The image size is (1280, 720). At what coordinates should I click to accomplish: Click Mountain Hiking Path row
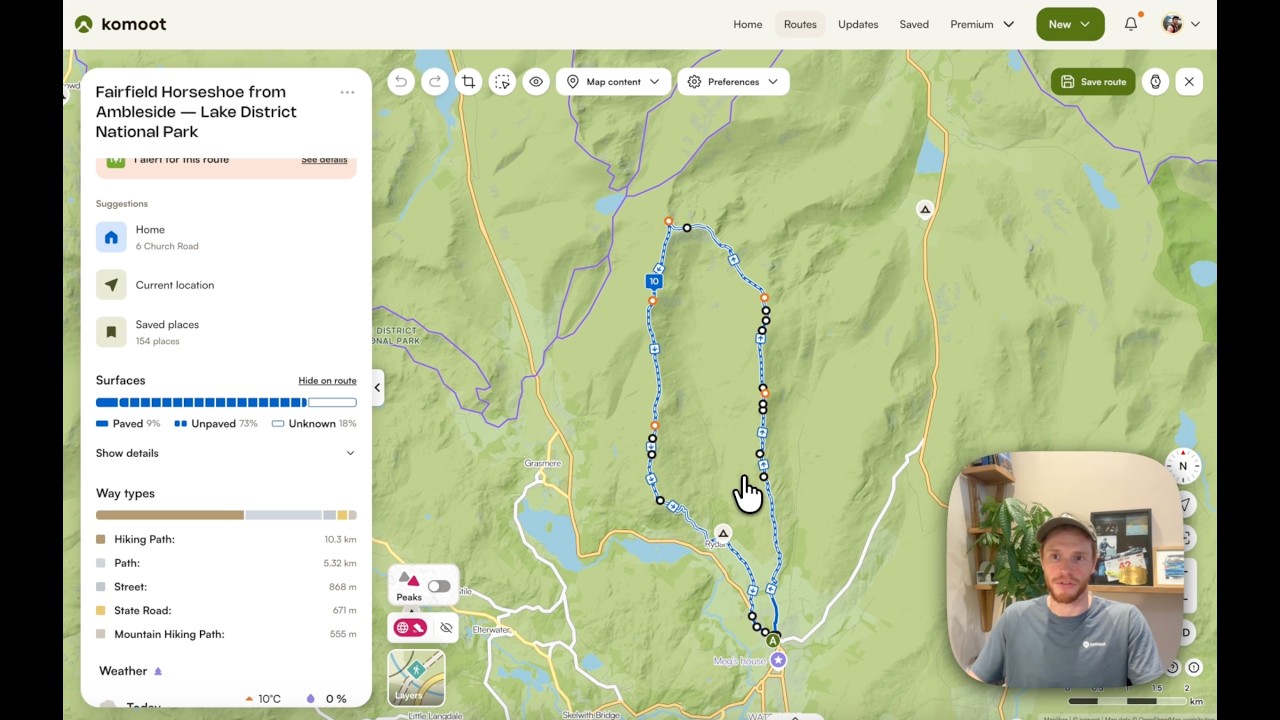tap(226, 634)
